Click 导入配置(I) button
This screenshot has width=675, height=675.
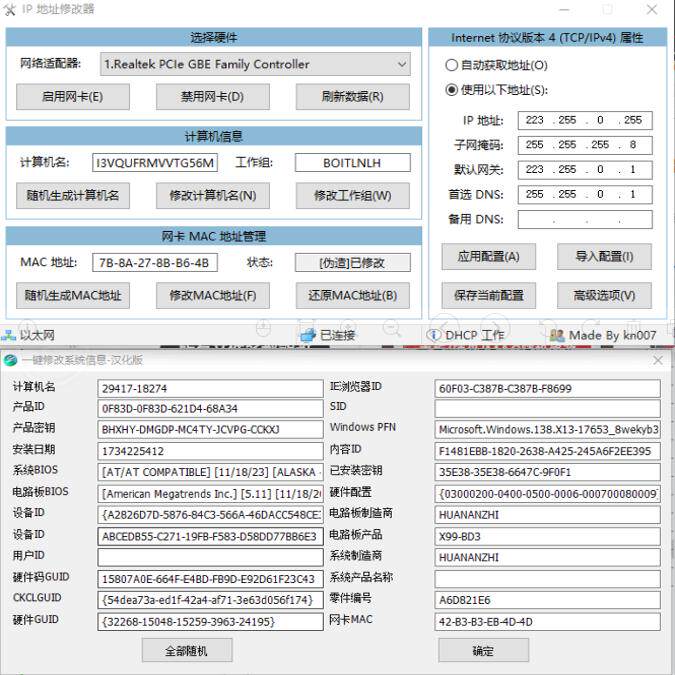click(604, 257)
